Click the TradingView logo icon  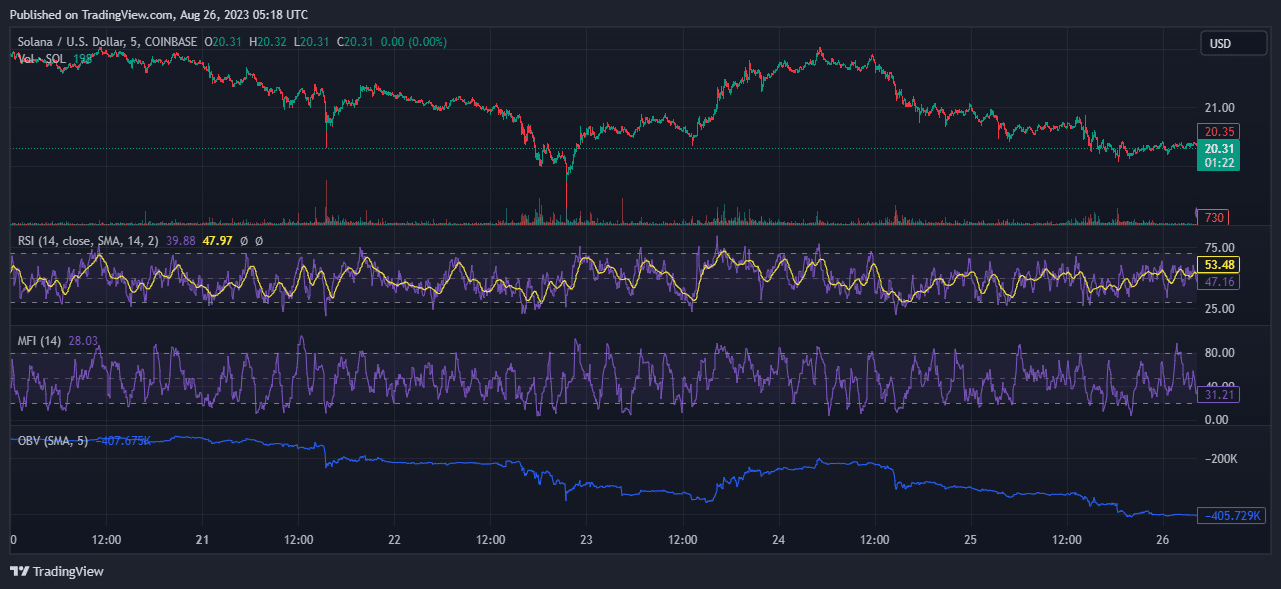pos(19,571)
